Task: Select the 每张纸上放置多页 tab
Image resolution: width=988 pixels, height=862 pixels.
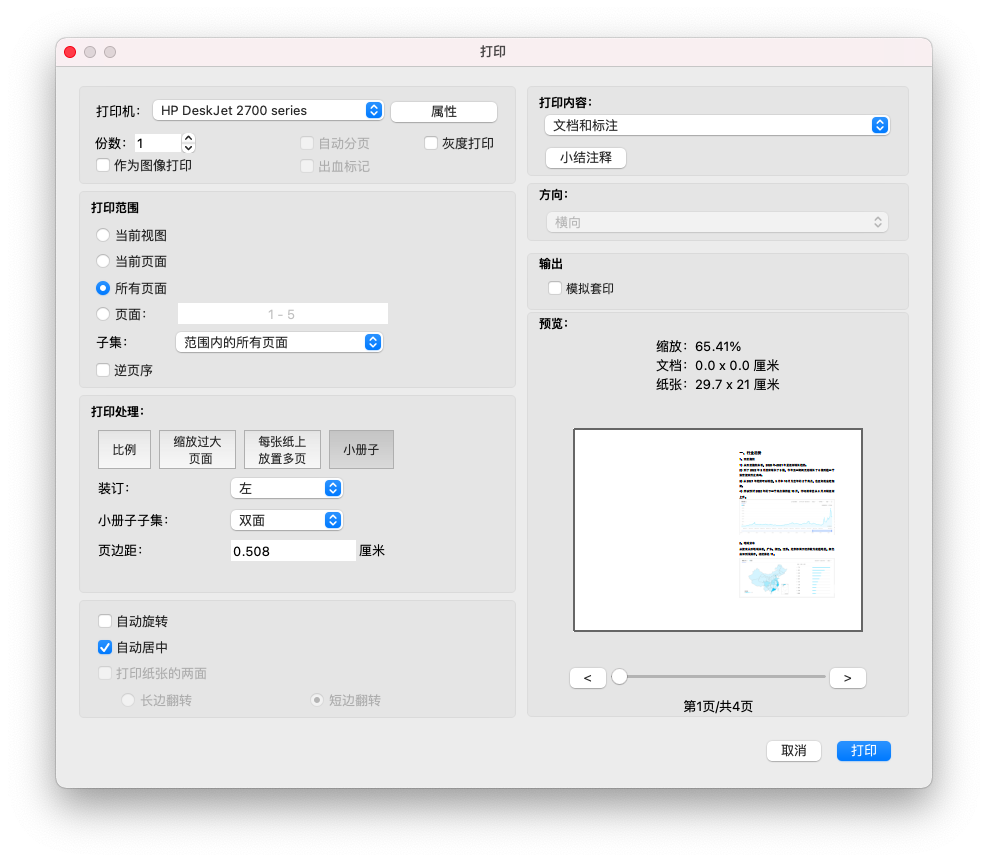Action: 282,450
